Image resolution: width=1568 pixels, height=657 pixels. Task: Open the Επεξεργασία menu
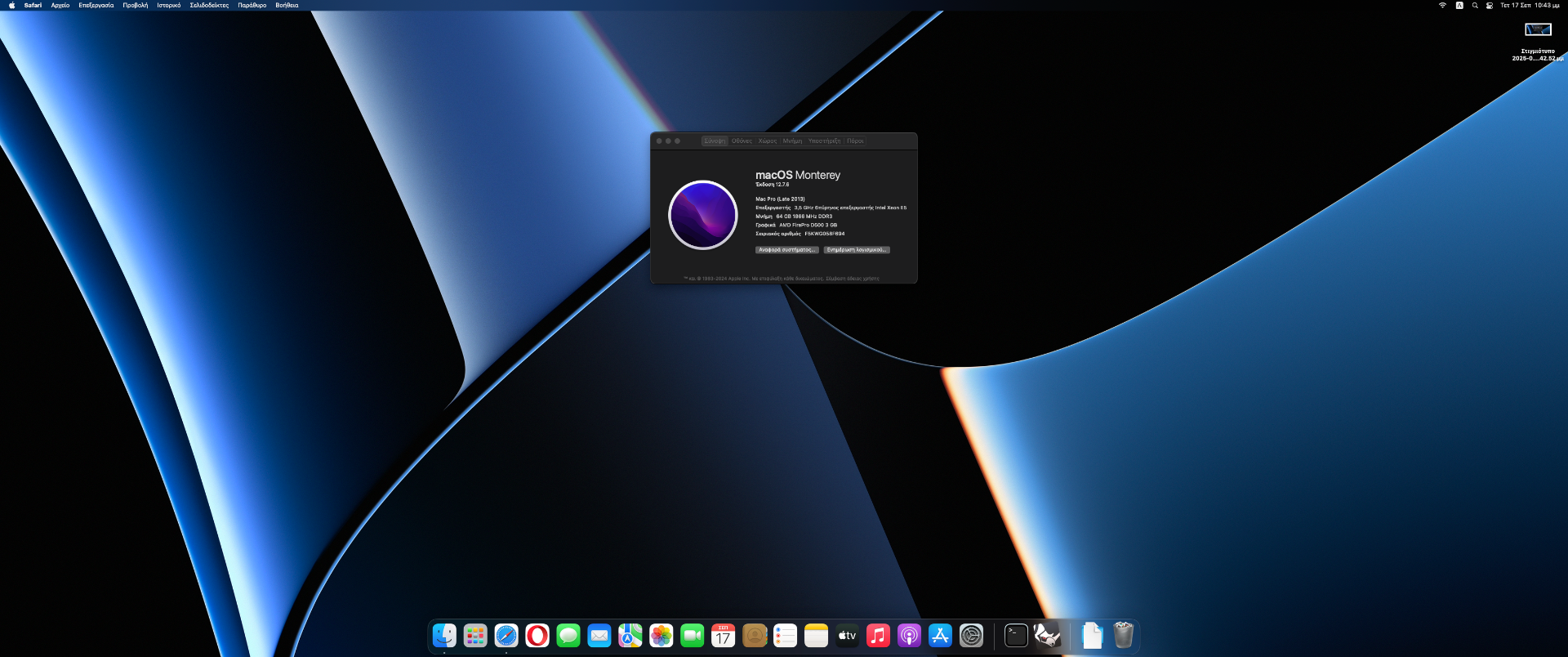coord(96,5)
